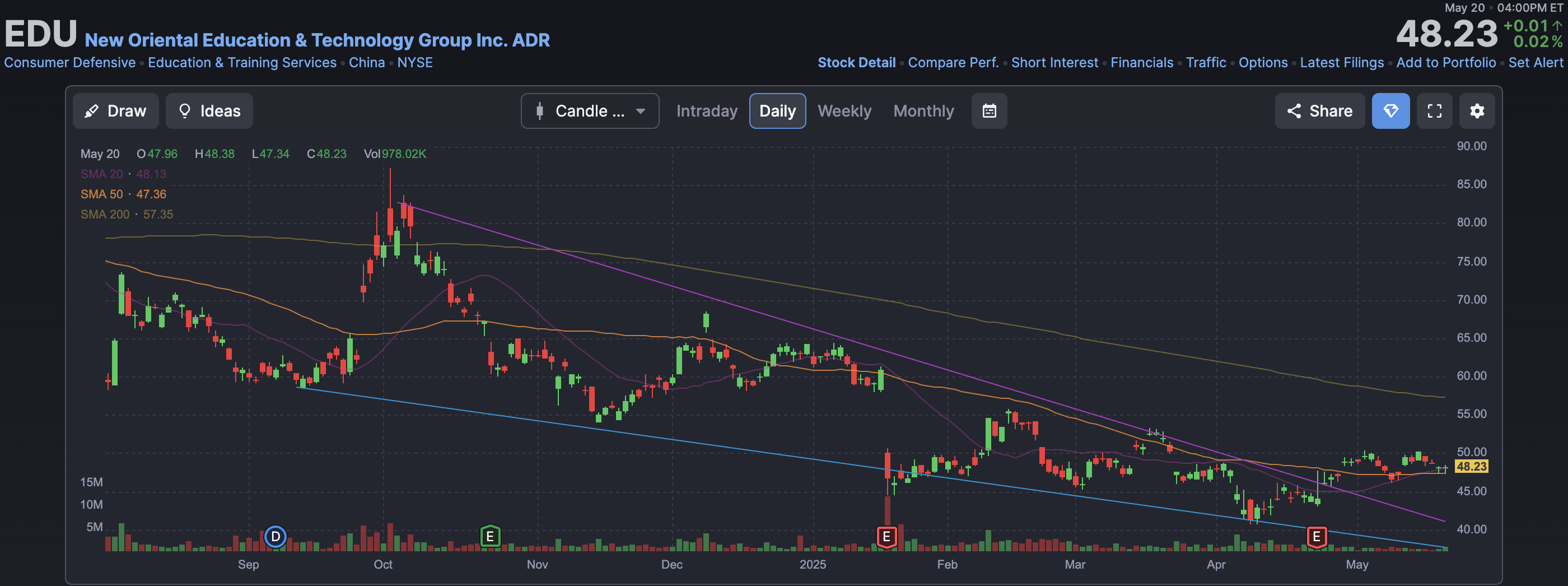Screen dimensions: 1568x586
Task: Open the Traffic link
Action: (1206, 63)
